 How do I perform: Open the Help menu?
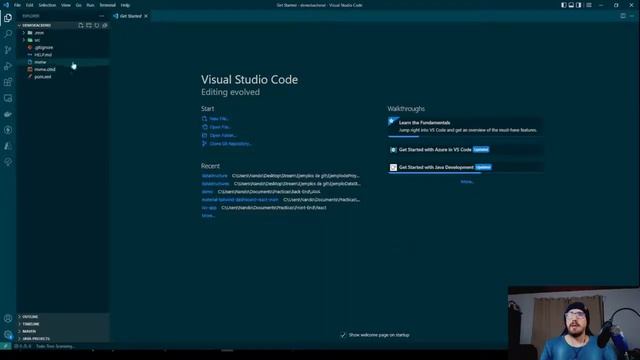click(x=125, y=5)
